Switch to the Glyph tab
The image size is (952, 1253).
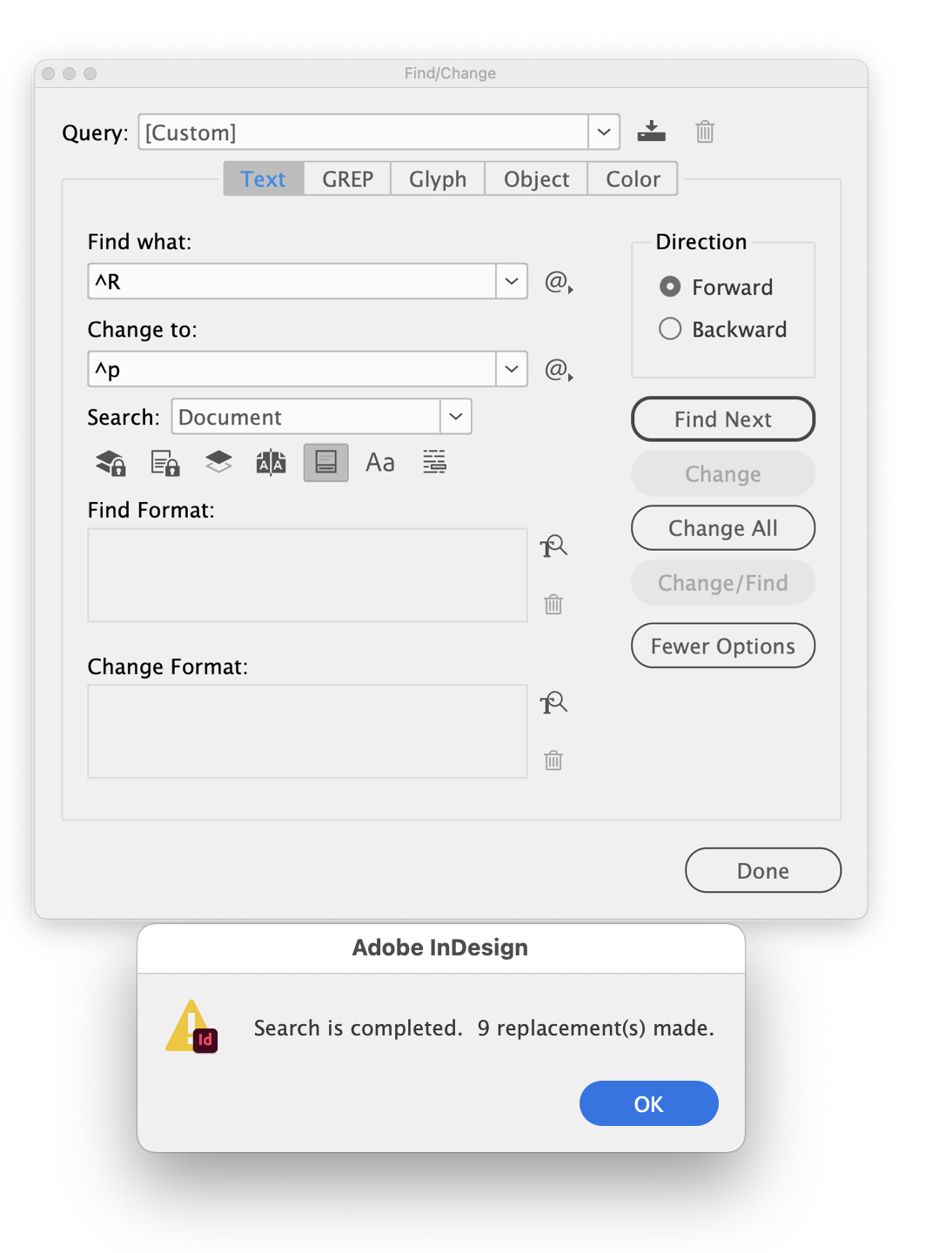(438, 178)
